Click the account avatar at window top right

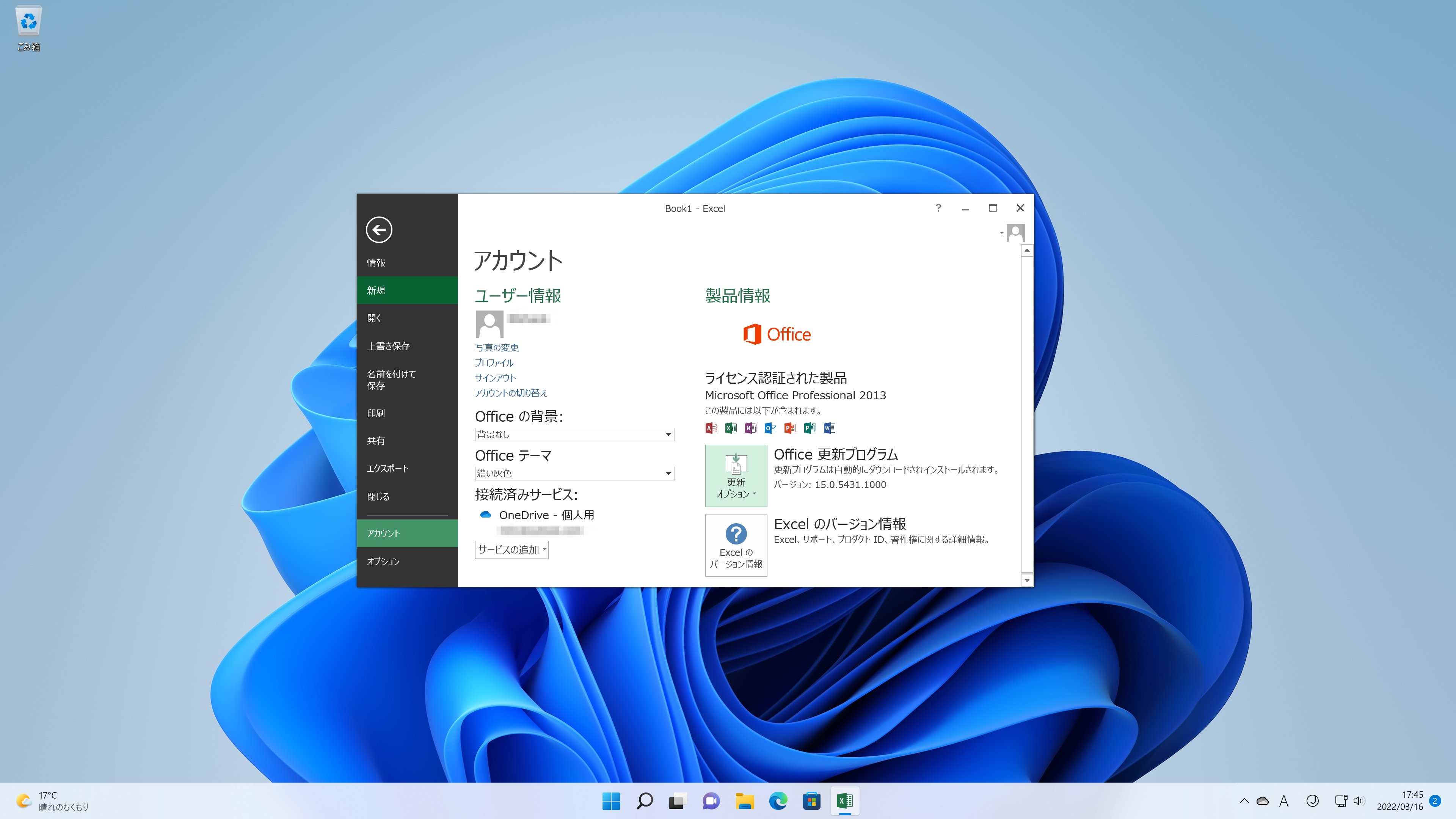1016,233
